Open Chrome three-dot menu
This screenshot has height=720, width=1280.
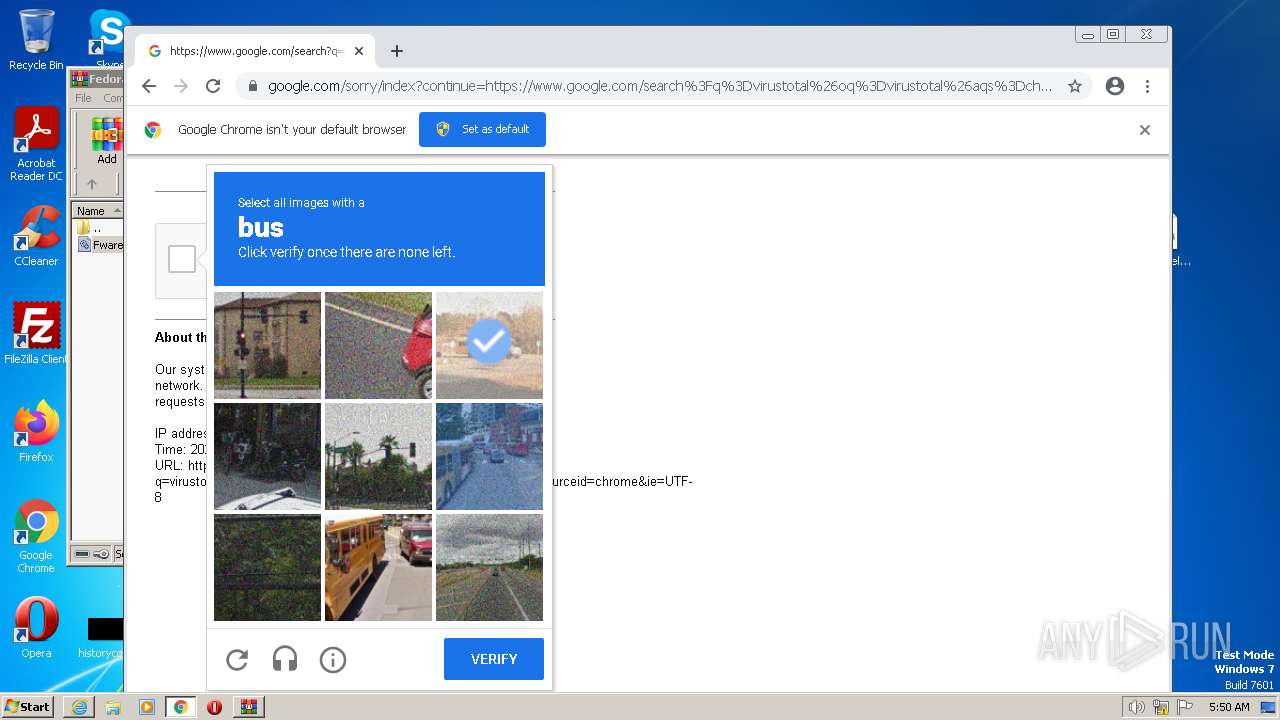click(x=1147, y=86)
